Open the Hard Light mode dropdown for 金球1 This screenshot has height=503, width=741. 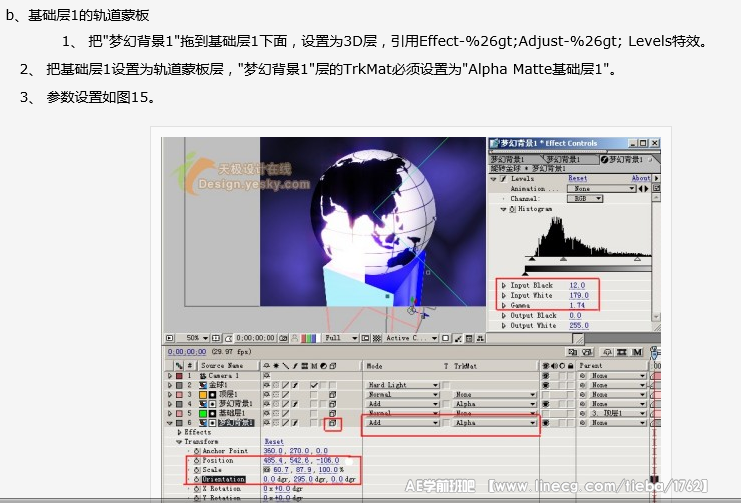(x=403, y=385)
